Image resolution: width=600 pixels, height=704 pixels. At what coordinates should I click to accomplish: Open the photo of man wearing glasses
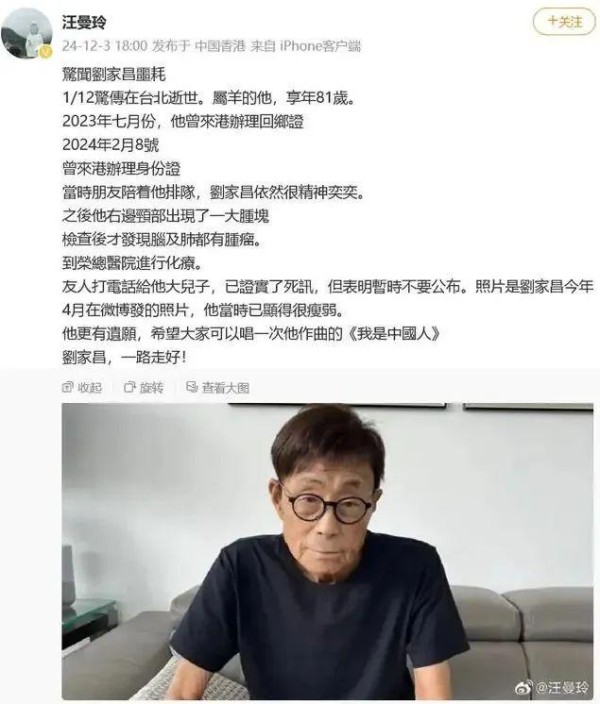(327, 551)
